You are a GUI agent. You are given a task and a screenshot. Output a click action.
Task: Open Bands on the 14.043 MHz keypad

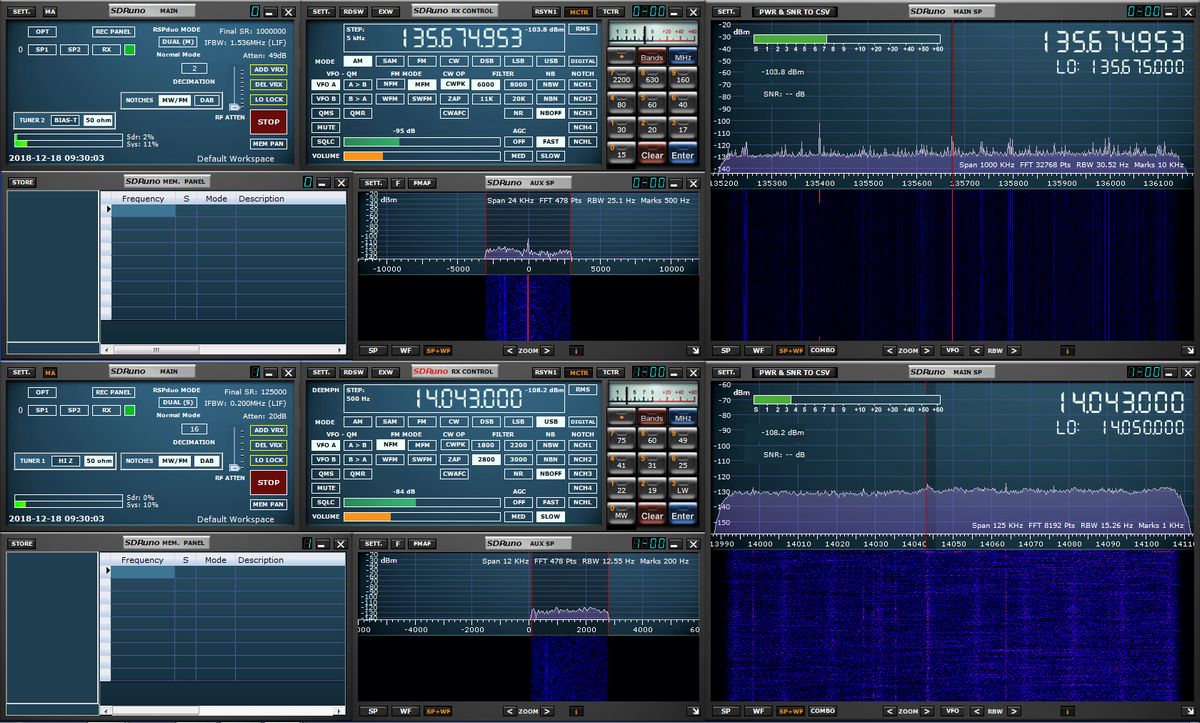652,418
